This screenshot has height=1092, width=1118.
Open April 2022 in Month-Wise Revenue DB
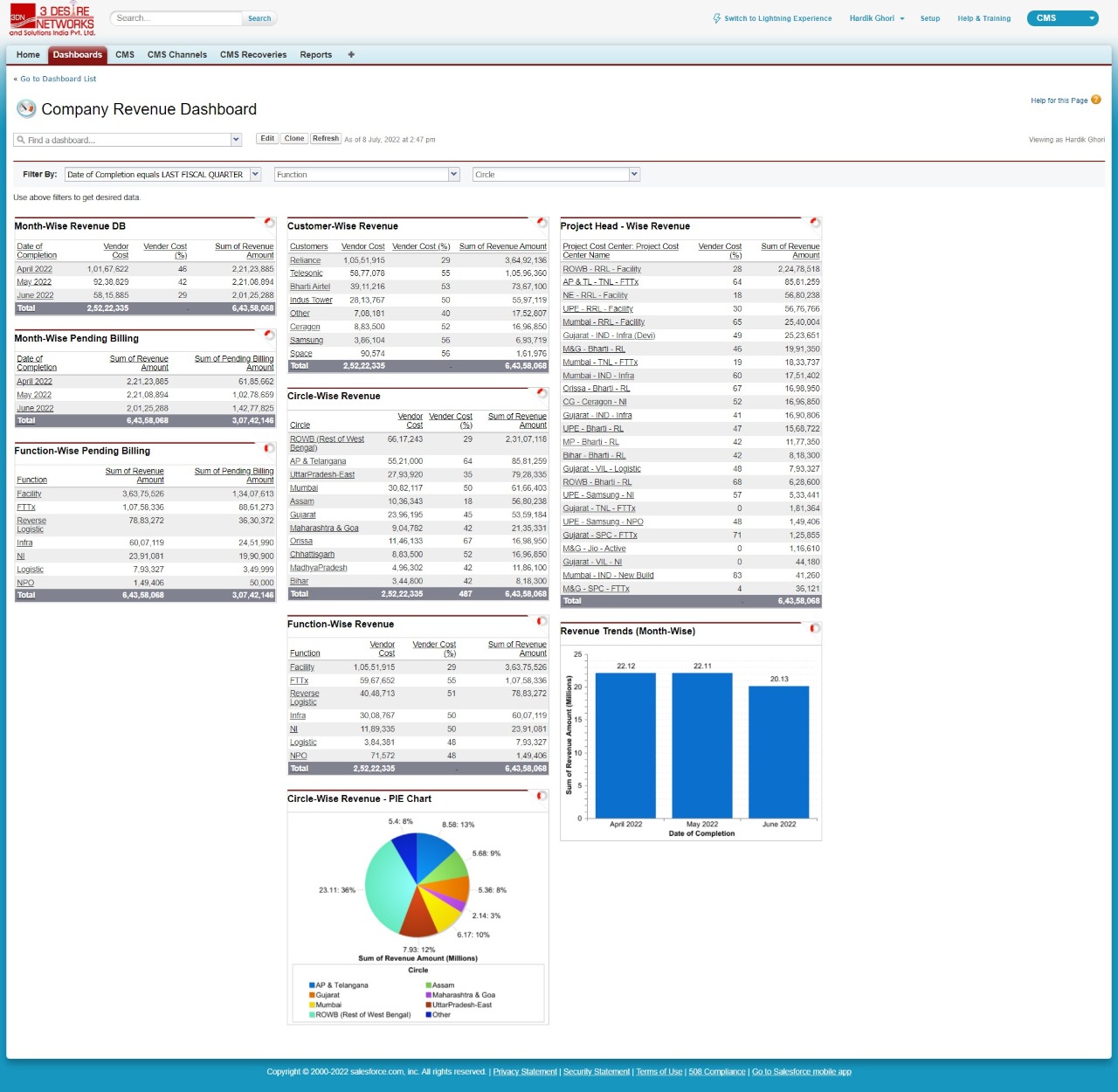[35, 269]
